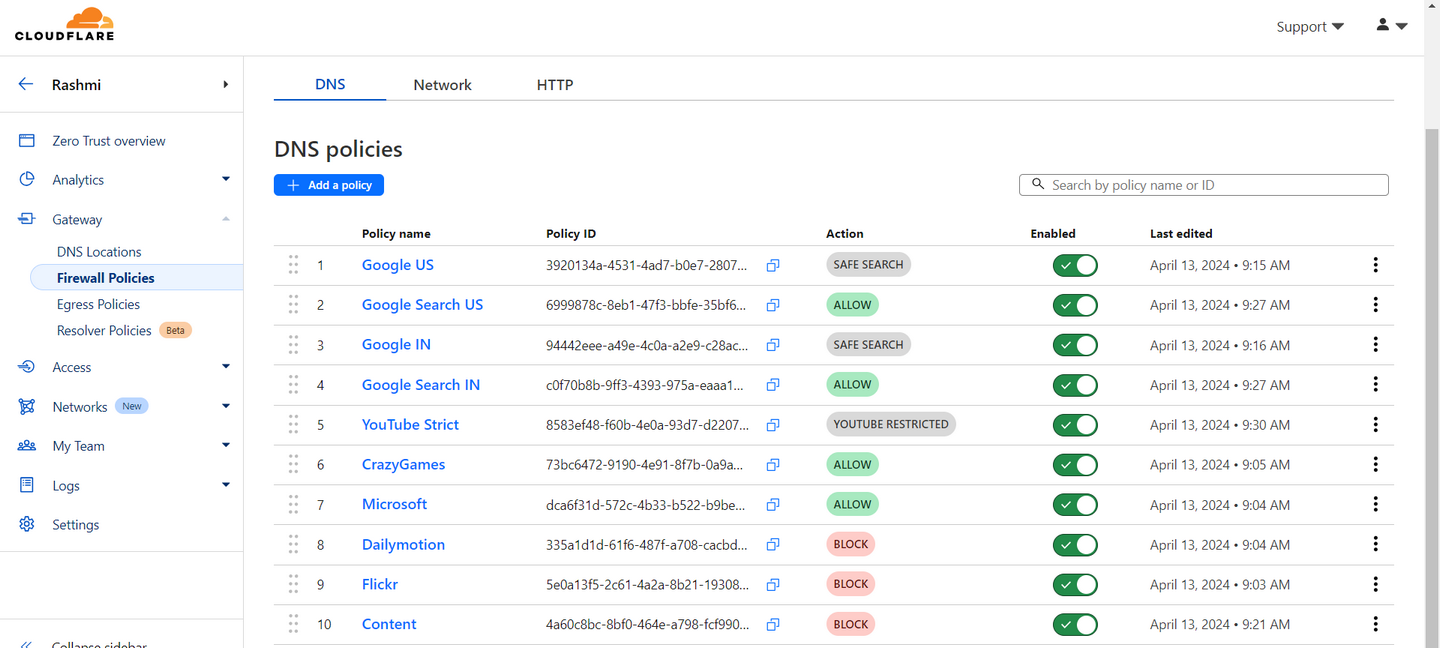The height and width of the screenshot is (648, 1440).
Task: Open the Settings gear in sidebar
Action: click(27, 524)
